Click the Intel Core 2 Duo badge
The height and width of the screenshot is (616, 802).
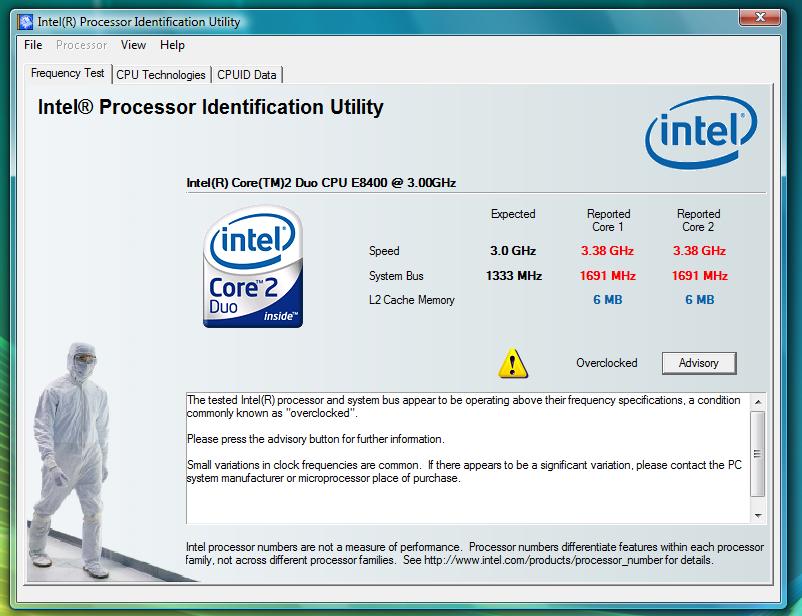point(253,267)
